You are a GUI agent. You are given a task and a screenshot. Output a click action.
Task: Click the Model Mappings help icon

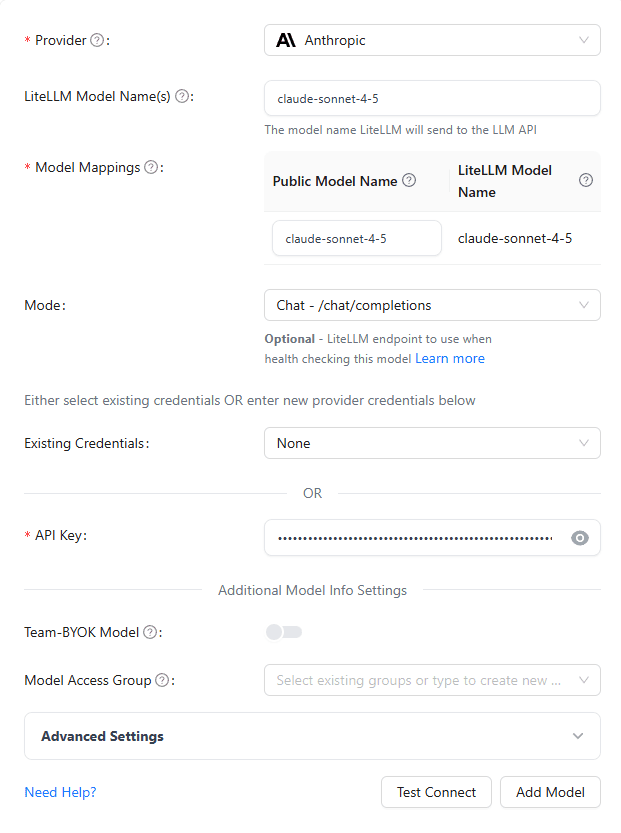[x=150, y=167]
